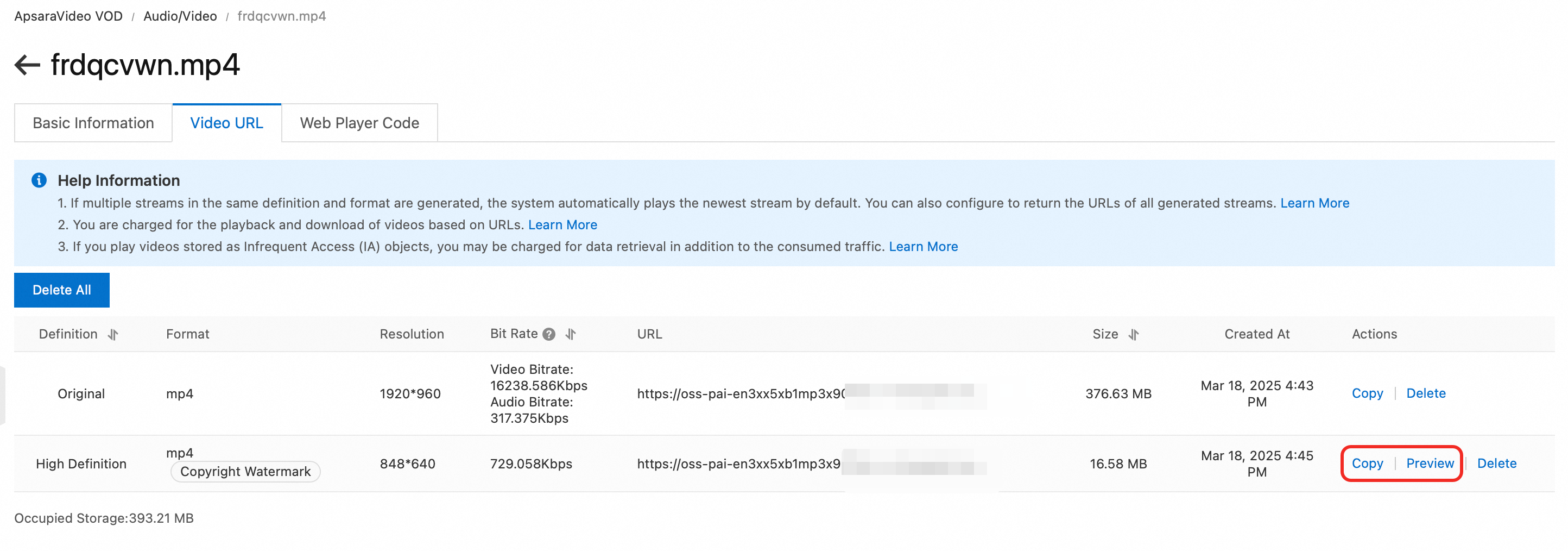The width and height of the screenshot is (1568, 551).
Task: Copy the Original video URL
Action: click(1367, 394)
